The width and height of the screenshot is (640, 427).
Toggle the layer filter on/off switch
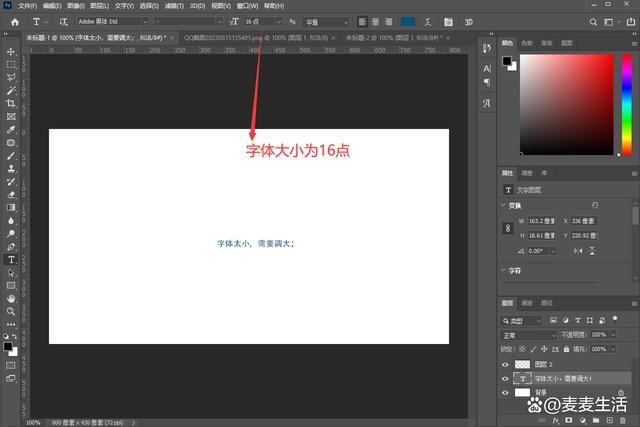615,319
